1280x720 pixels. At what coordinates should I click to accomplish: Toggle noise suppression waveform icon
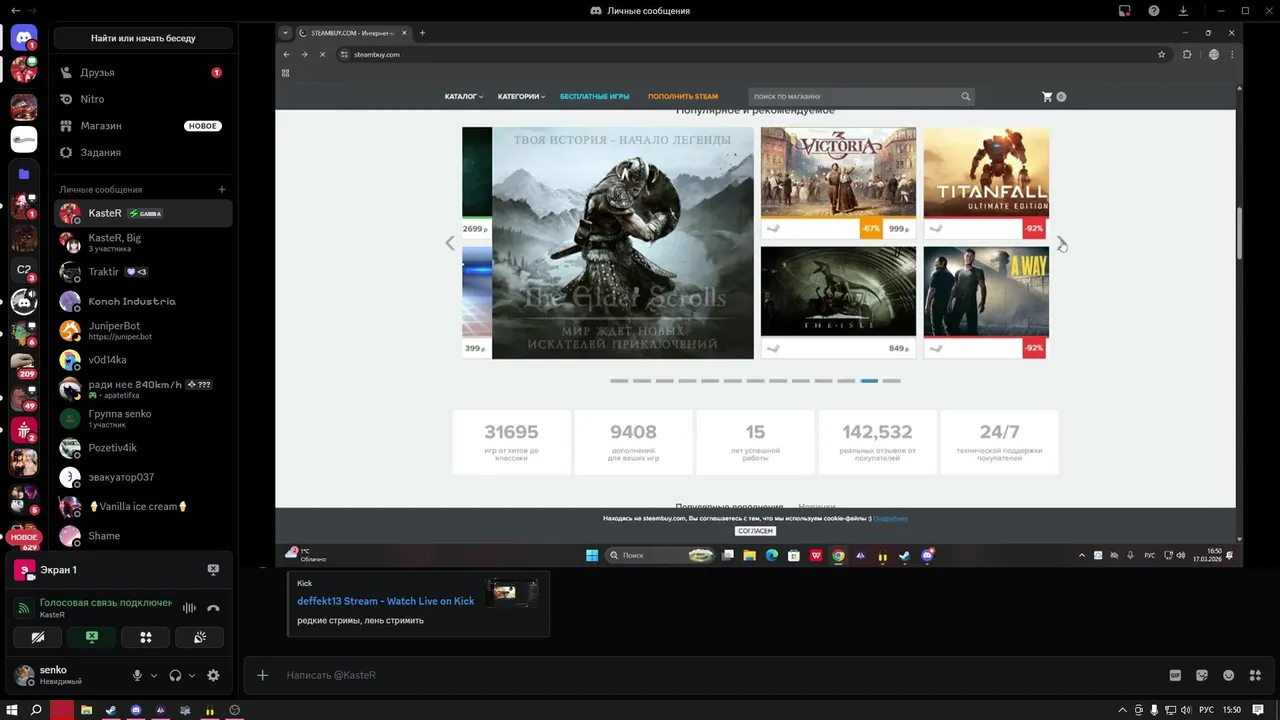(x=189, y=608)
